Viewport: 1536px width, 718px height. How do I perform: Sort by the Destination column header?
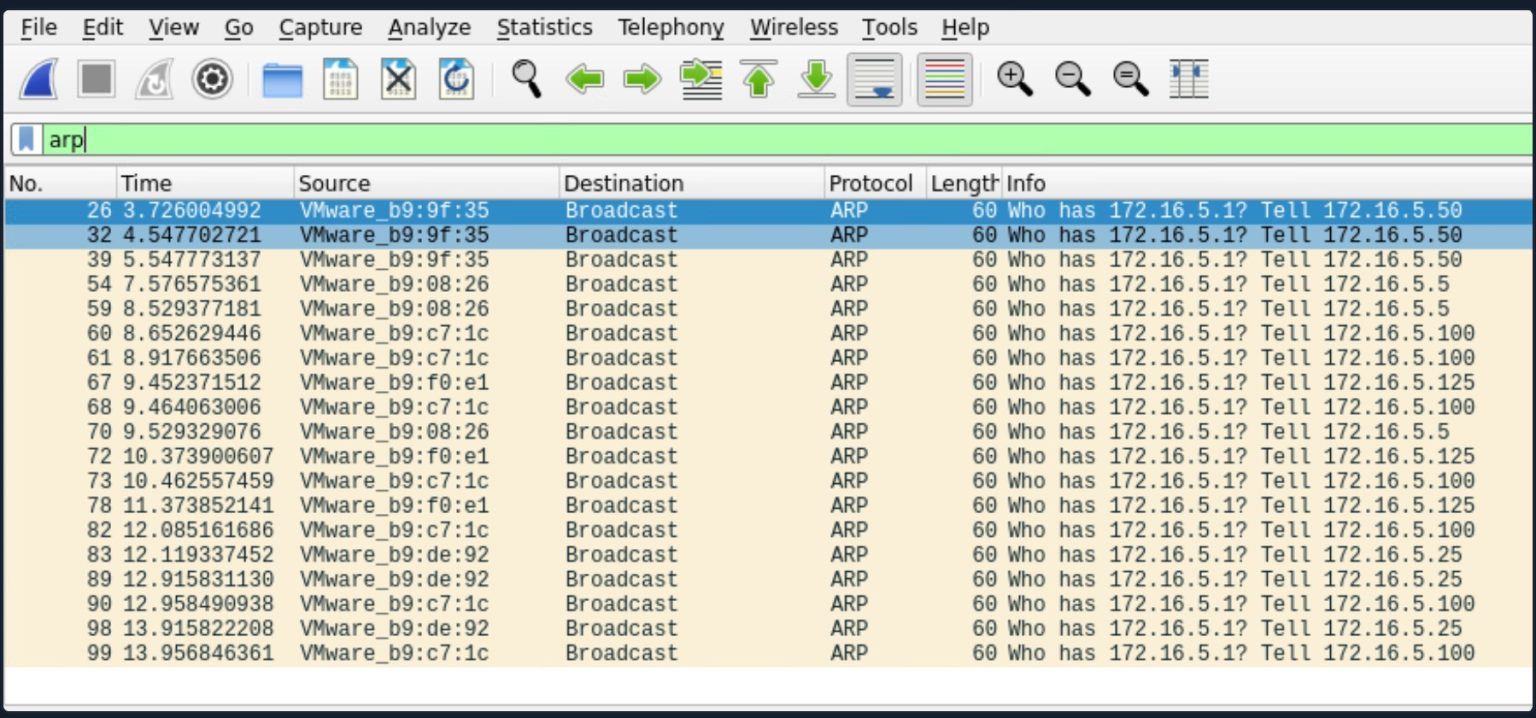point(691,183)
